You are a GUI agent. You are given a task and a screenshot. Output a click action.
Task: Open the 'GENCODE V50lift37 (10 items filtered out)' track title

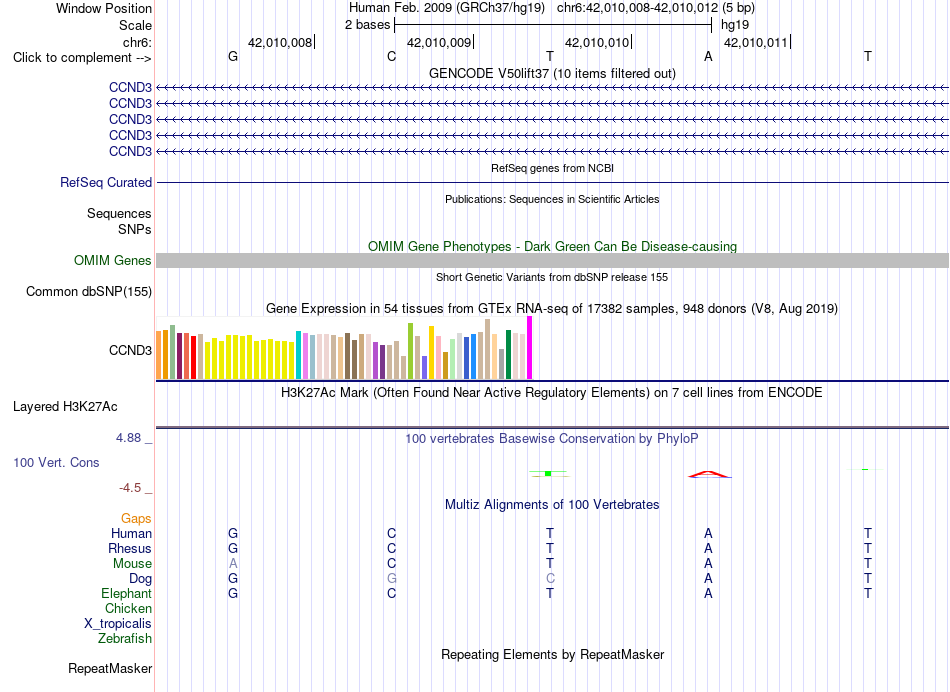[x=552, y=73]
